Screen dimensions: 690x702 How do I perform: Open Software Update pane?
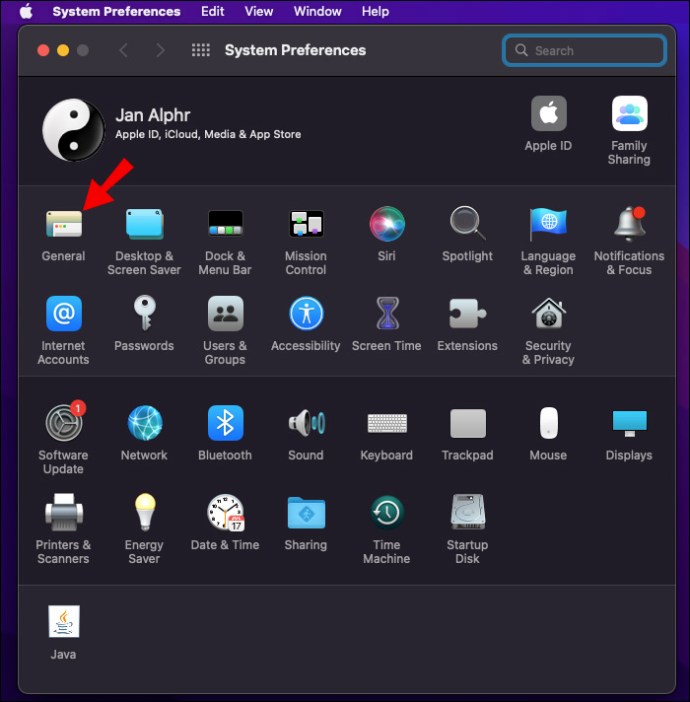pyautogui.click(x=64, y=423)
